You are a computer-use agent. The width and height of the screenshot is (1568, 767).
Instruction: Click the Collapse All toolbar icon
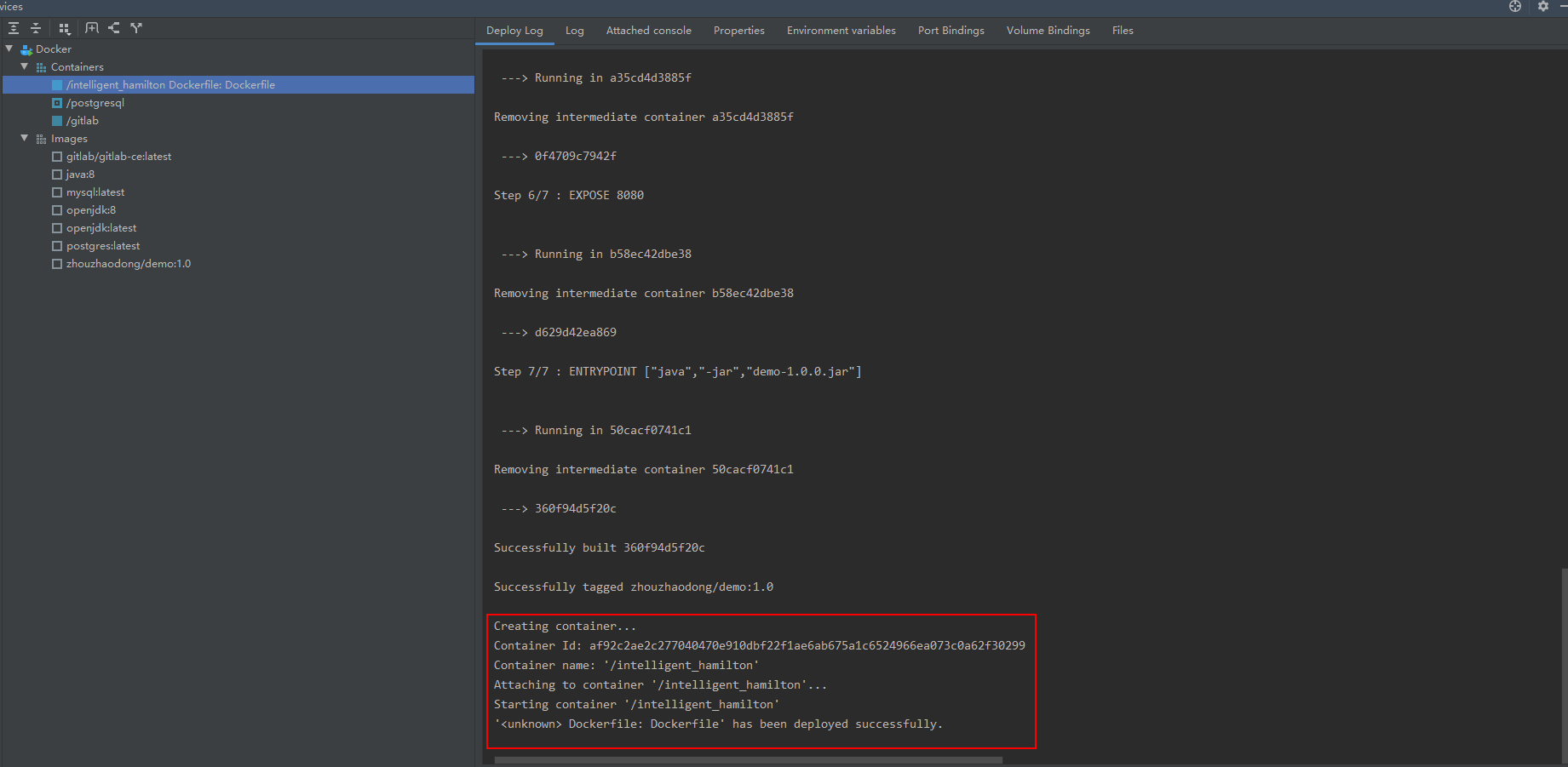pos(36,28)
